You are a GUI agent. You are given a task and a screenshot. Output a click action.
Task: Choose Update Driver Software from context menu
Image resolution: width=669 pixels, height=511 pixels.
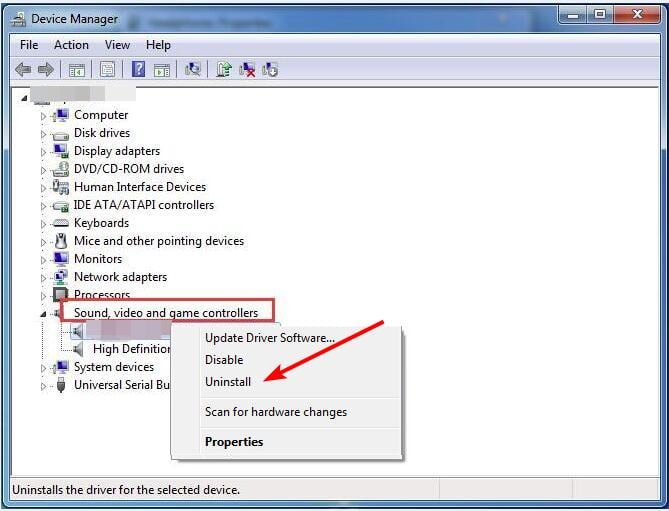(270, 338)
